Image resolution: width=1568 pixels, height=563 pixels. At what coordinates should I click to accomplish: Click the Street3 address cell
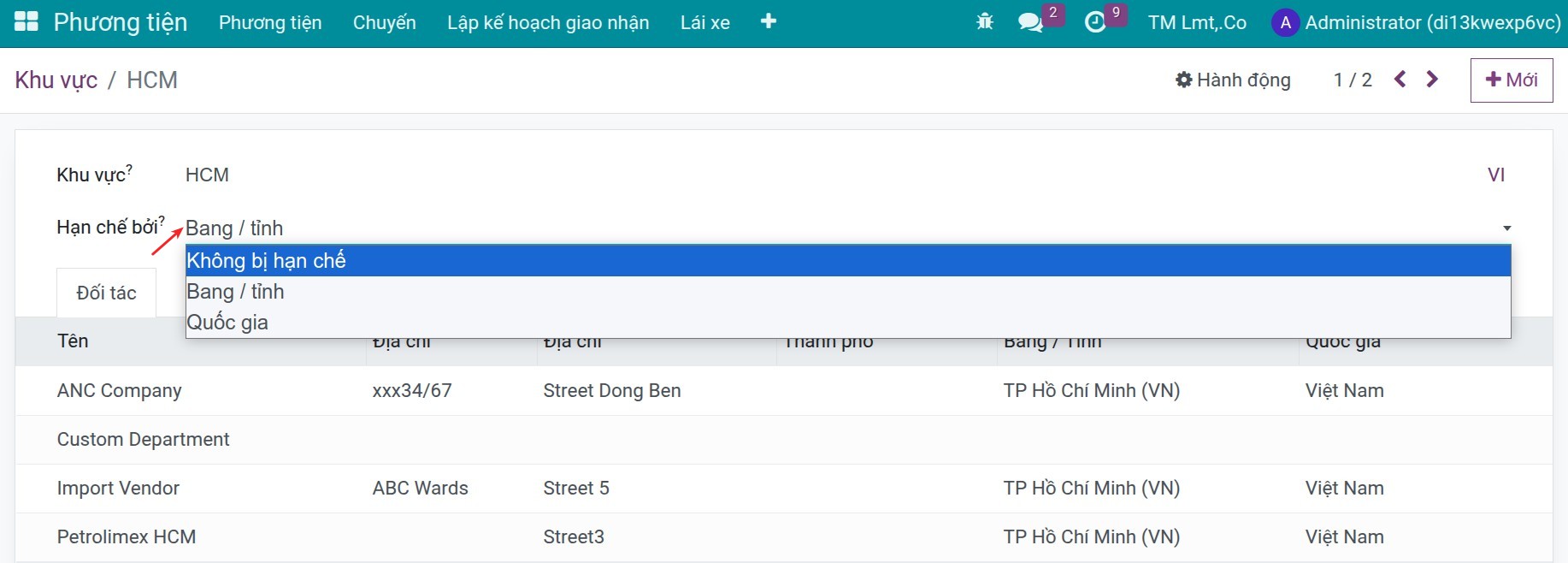pos(574,537)
